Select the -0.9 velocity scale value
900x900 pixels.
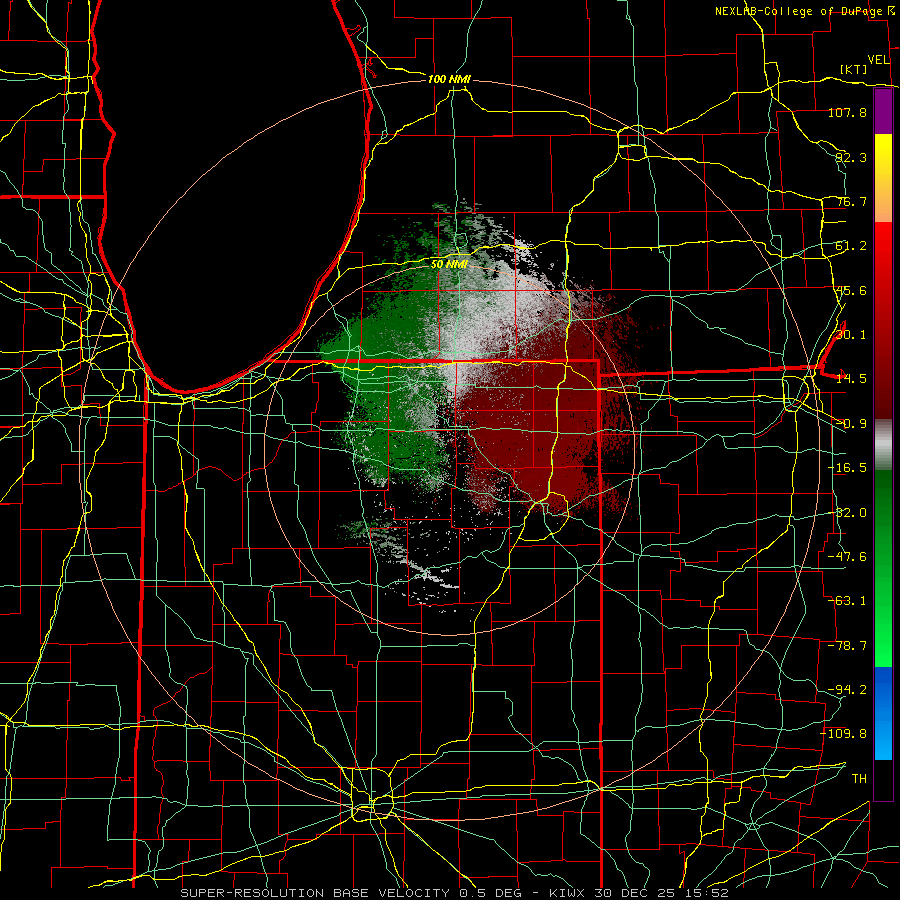851,424
